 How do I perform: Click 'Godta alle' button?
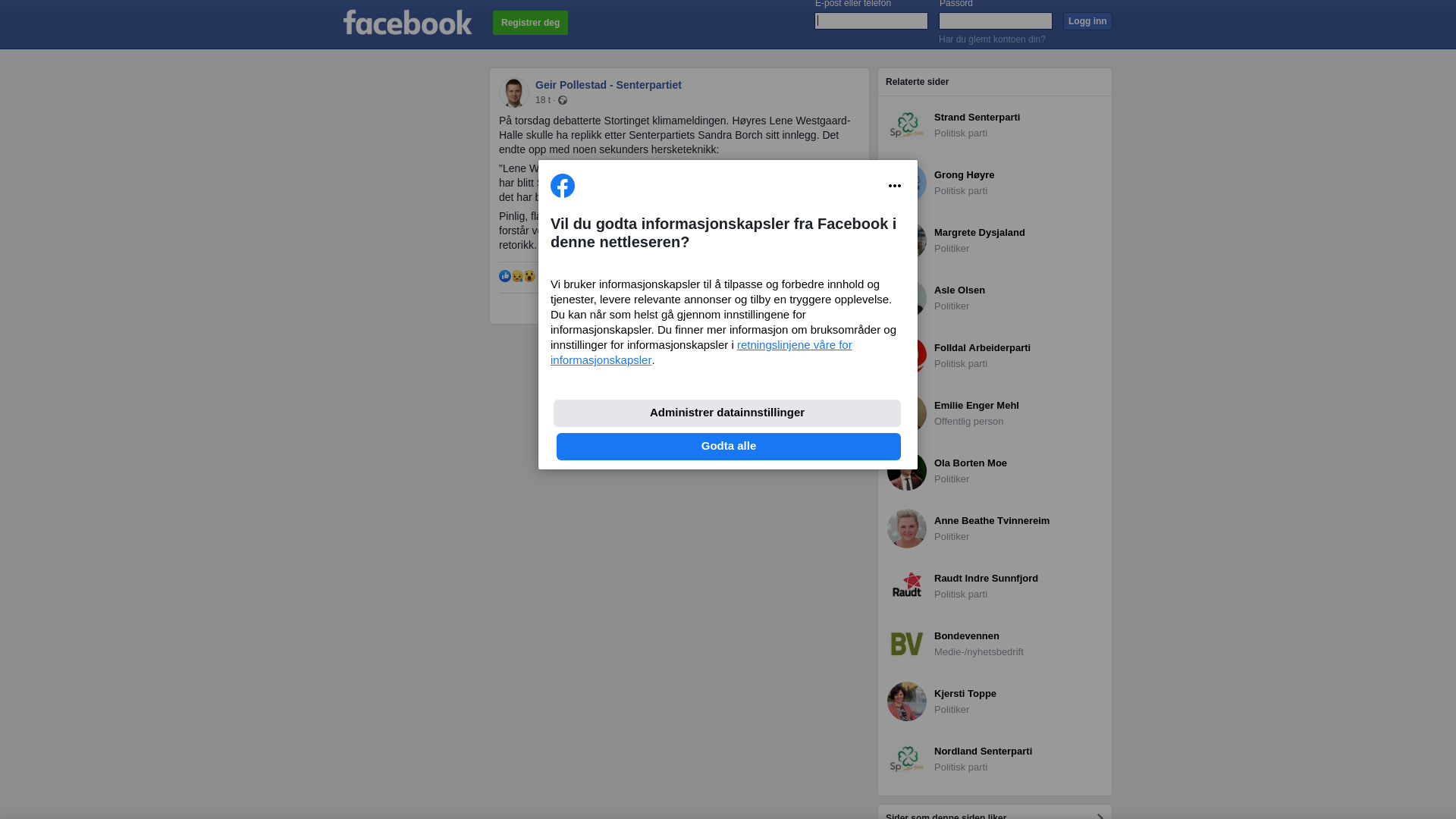[x=729, y=447]
